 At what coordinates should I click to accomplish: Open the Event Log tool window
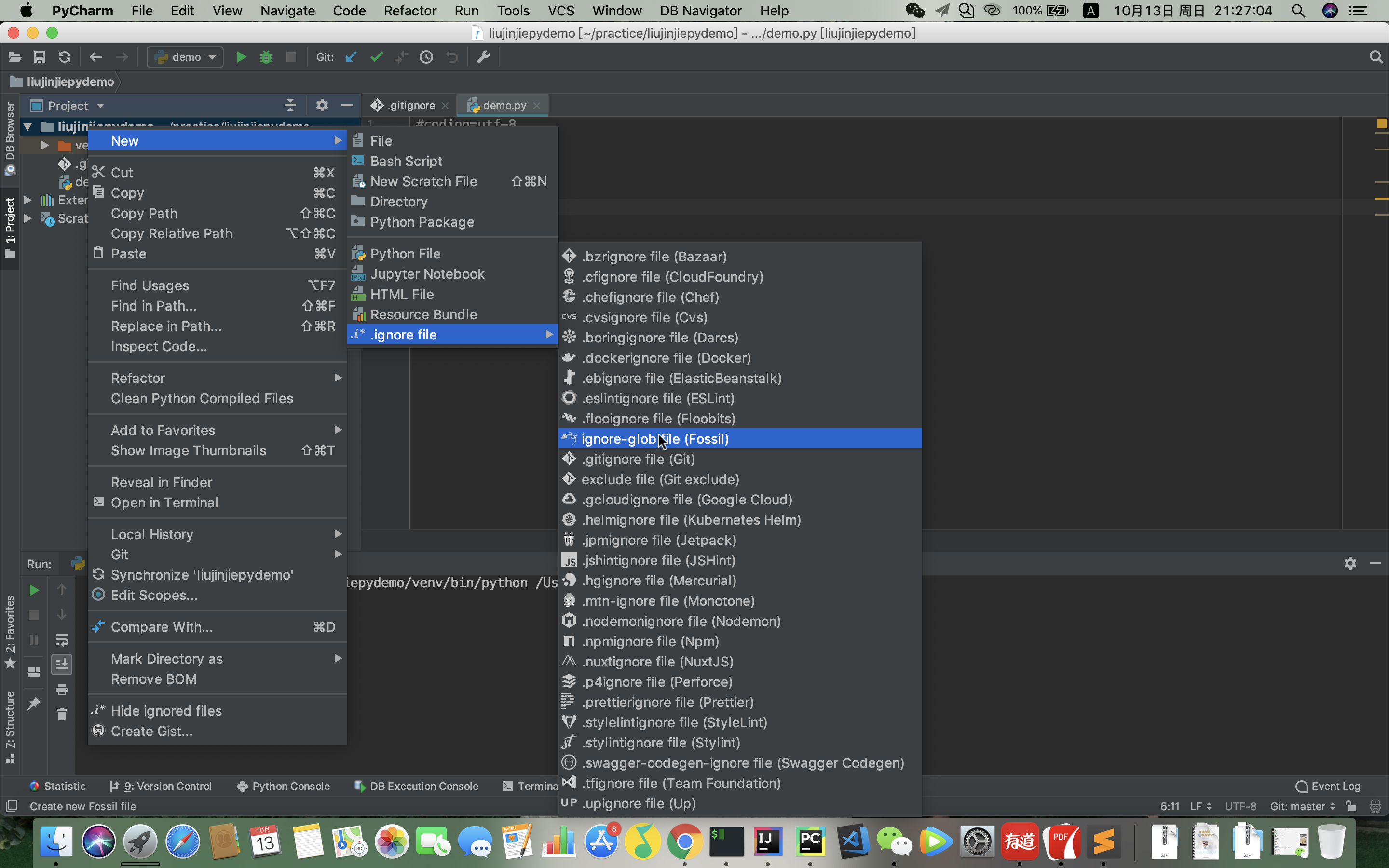1328,786
